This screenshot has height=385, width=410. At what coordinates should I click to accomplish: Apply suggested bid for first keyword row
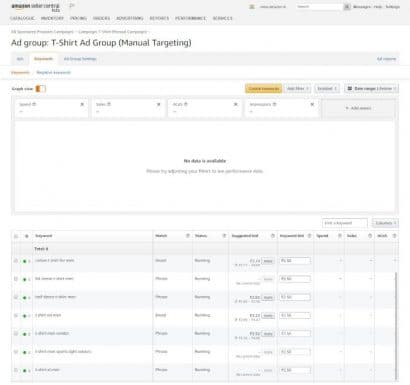coord(268,261)
